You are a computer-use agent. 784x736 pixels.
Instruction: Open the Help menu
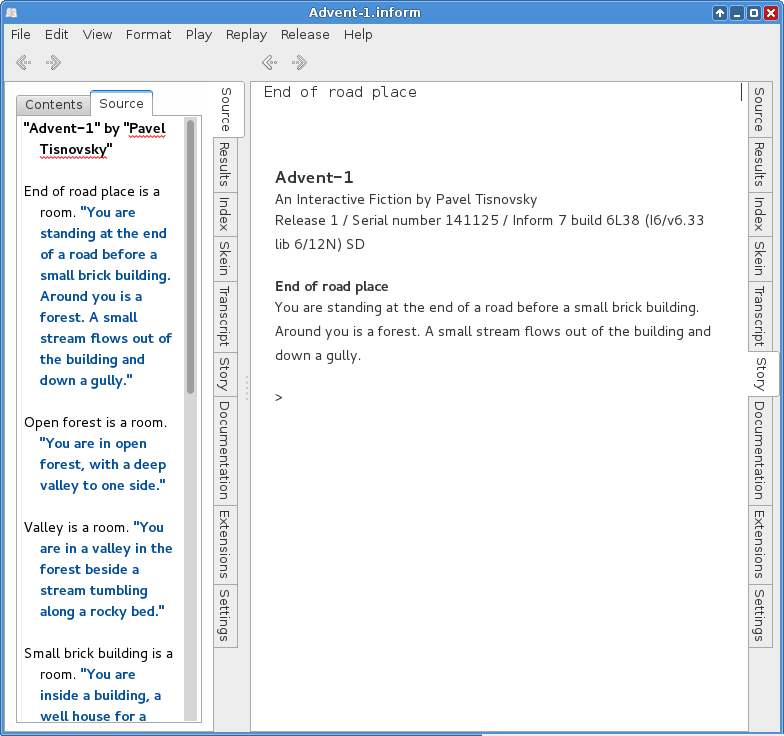click(358, 34)
